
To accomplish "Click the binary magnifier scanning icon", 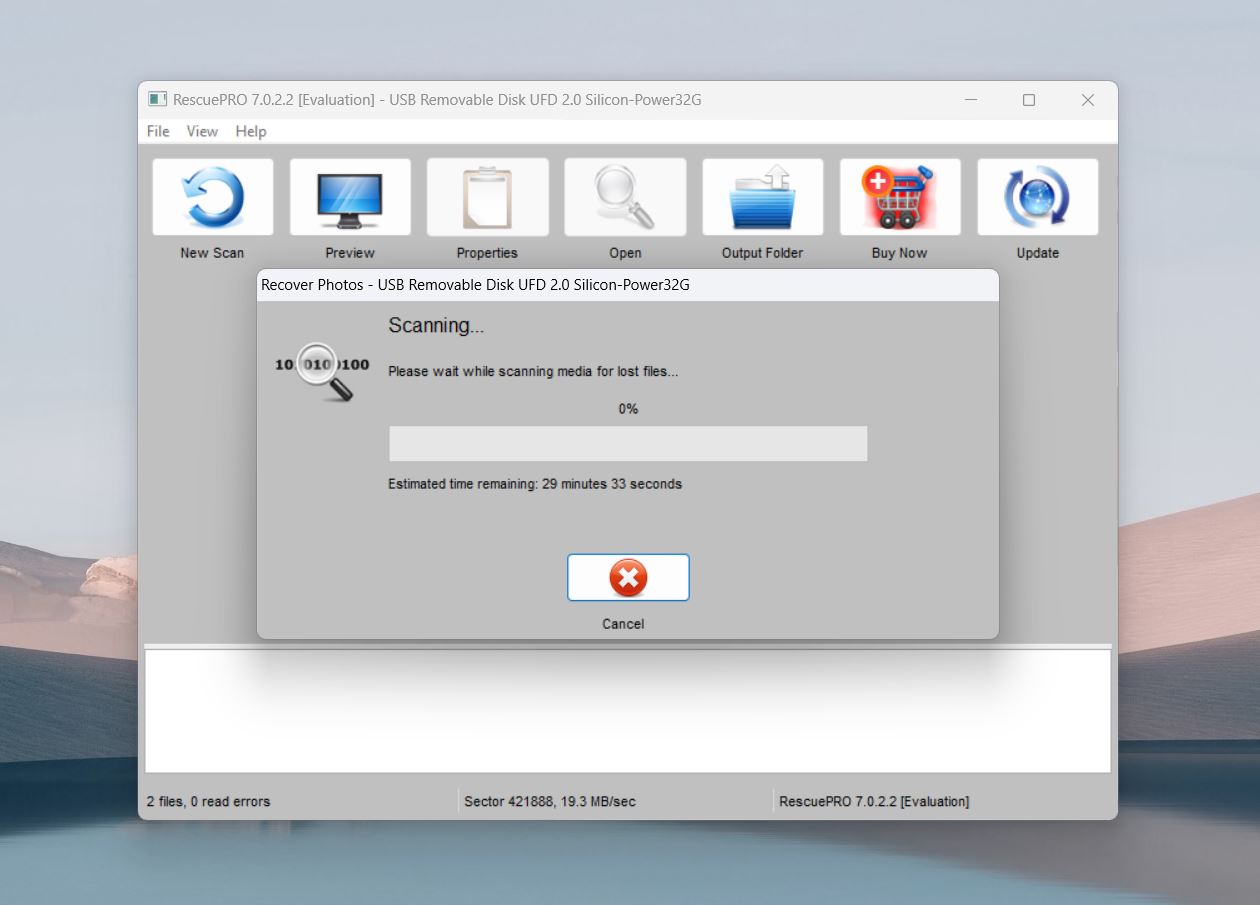I will [x=322, y=371].
